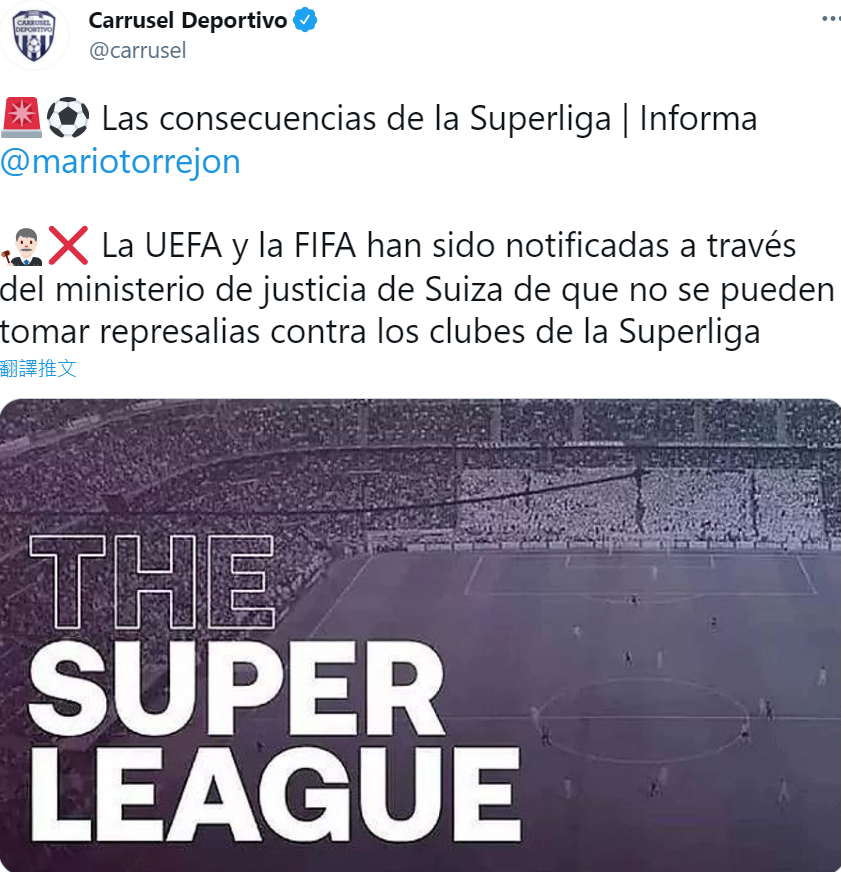Click the SUPER word in the image

pos(236,688)
